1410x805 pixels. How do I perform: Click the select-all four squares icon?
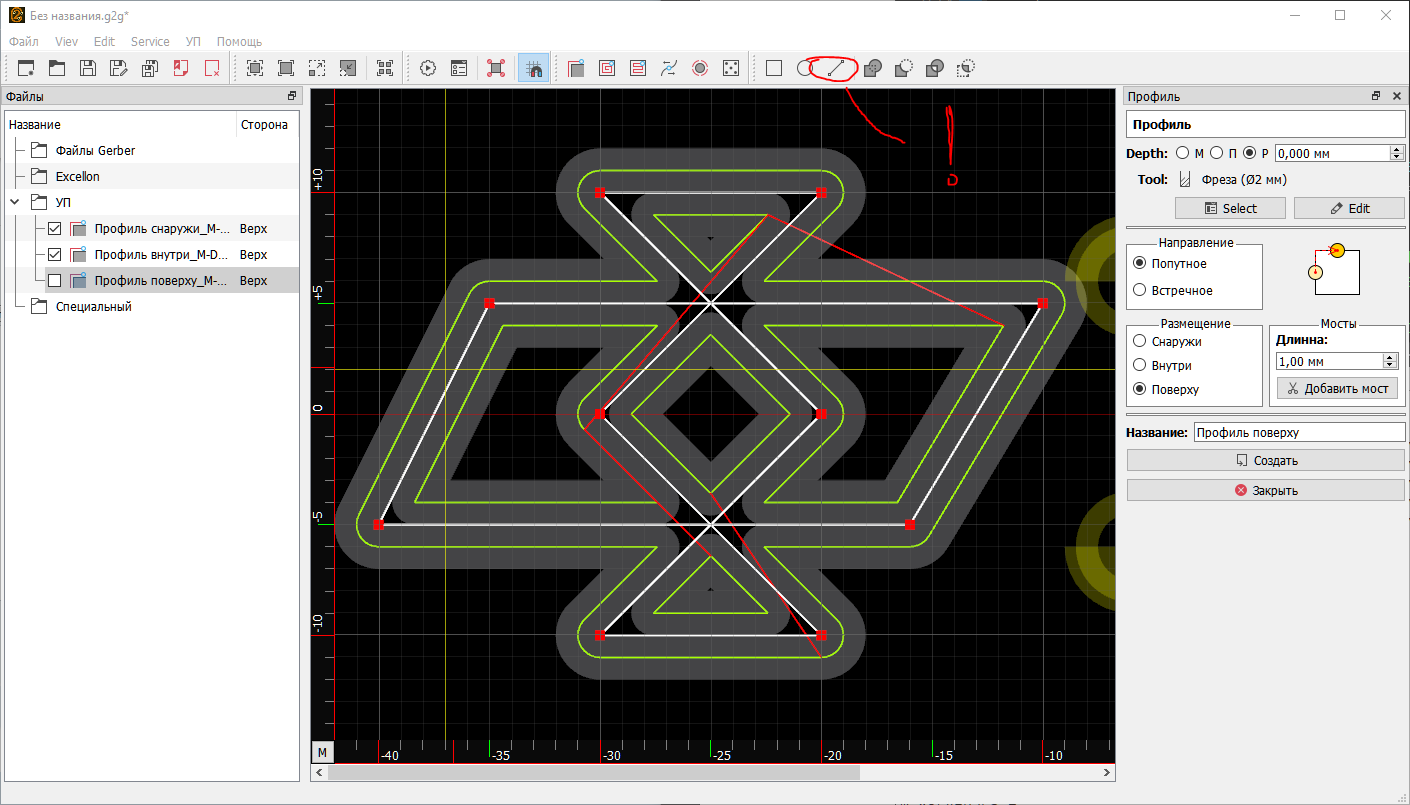tap(385, 68)
